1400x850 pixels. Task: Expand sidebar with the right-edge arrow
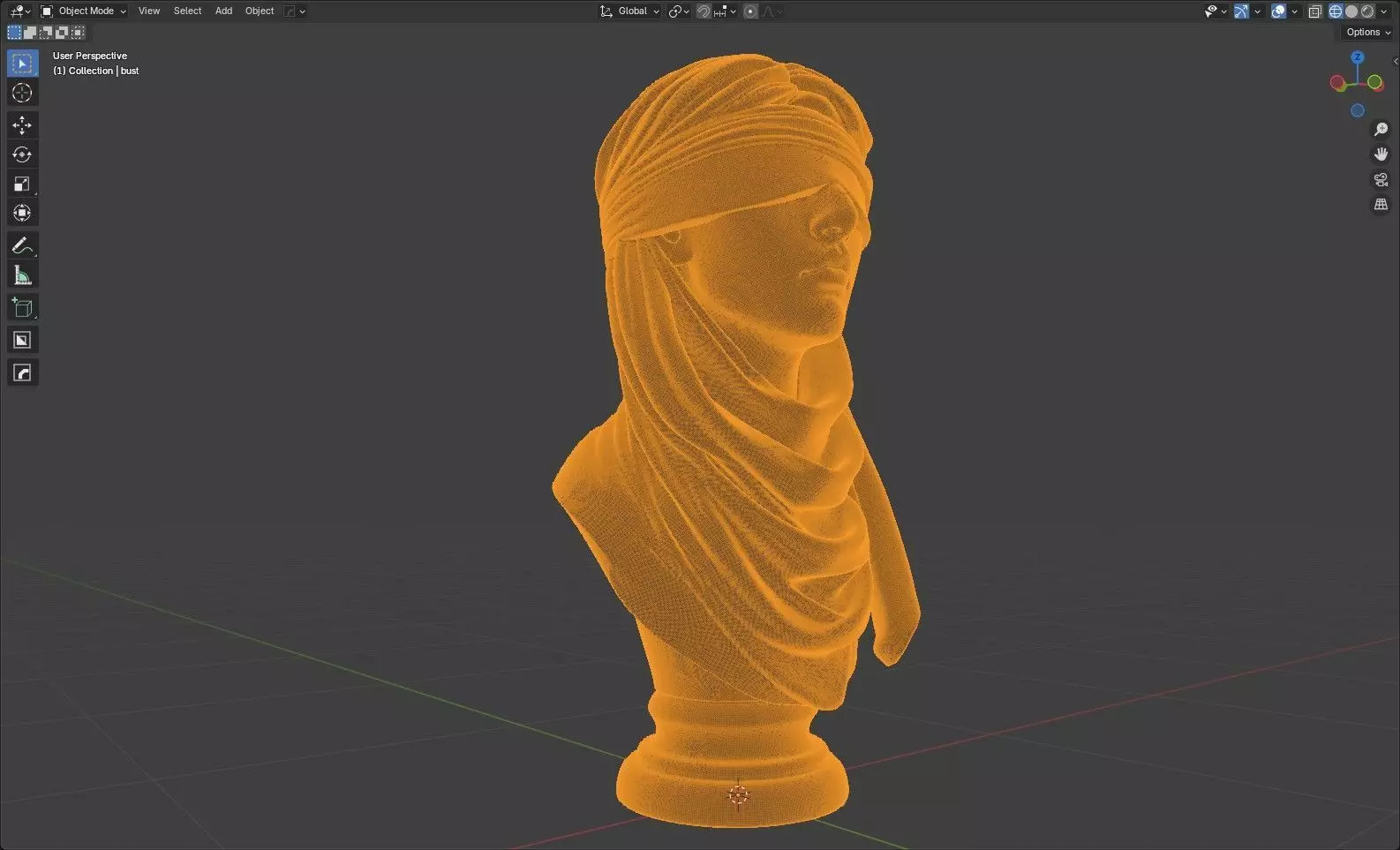[1396, 62]
